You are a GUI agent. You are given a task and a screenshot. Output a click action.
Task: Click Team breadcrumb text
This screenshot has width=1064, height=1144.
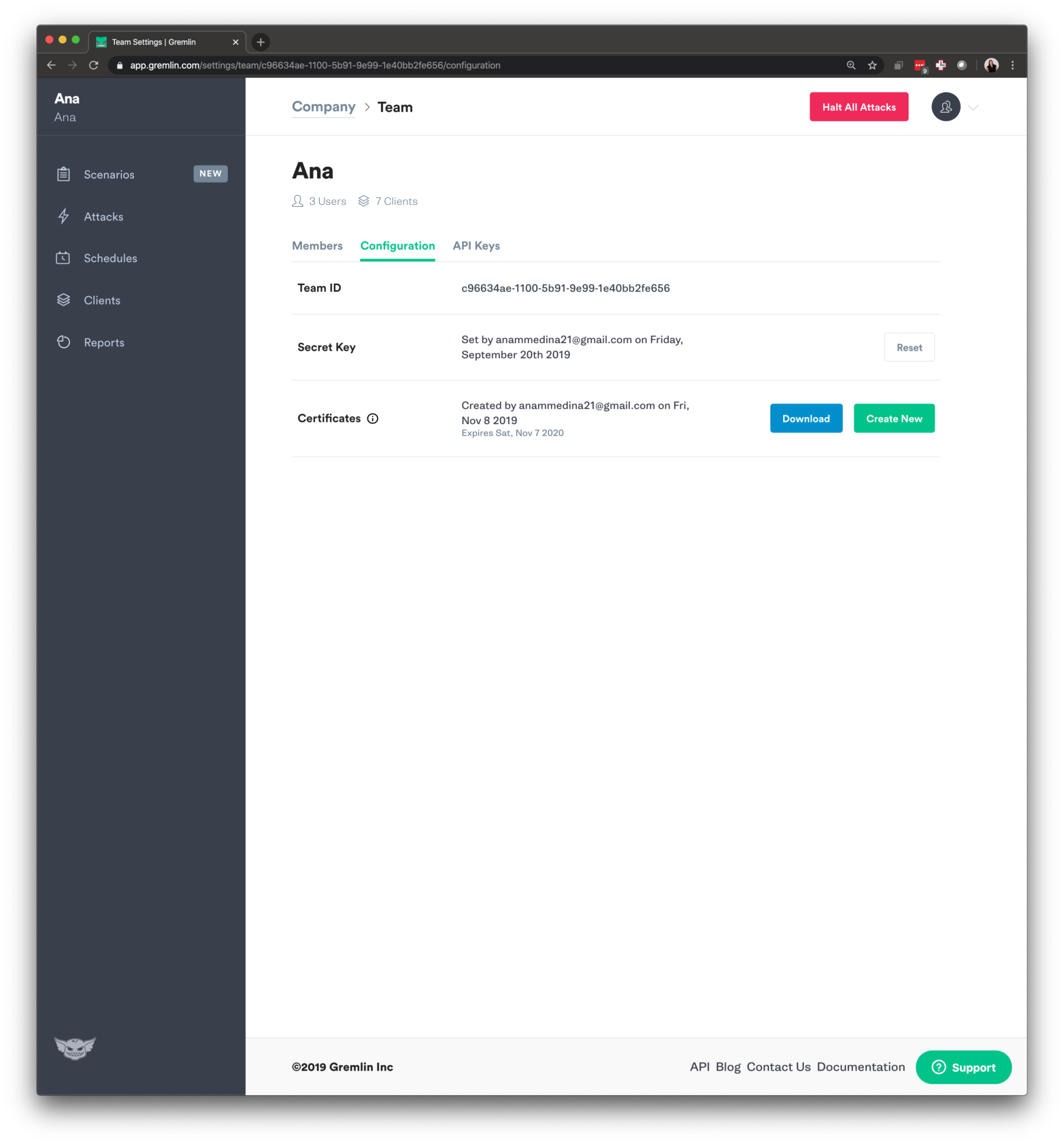point(395,107)
